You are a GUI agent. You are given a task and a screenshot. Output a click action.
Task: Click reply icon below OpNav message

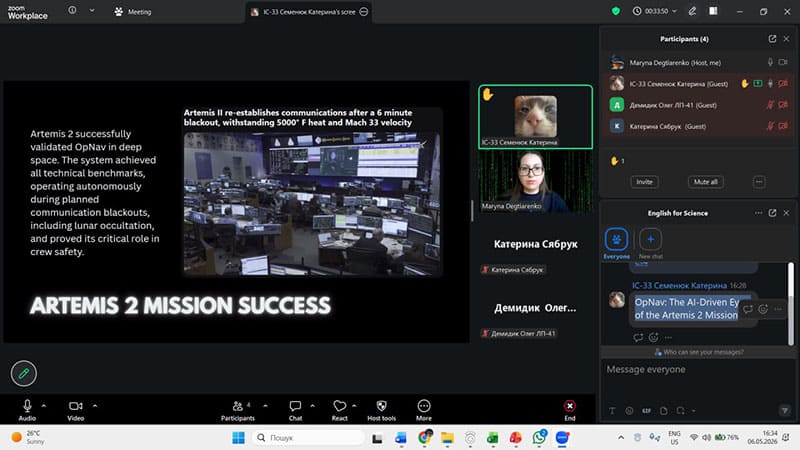(638, 337)
